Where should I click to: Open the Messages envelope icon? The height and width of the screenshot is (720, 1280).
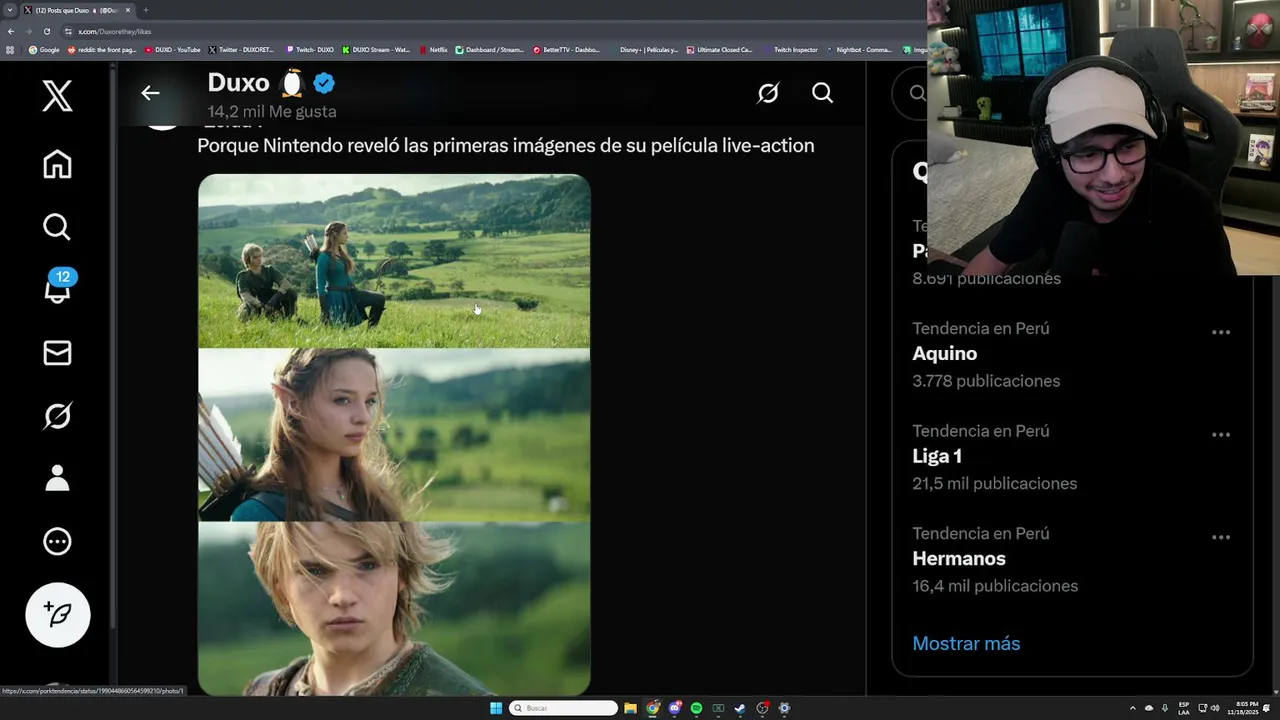(57, 353)
